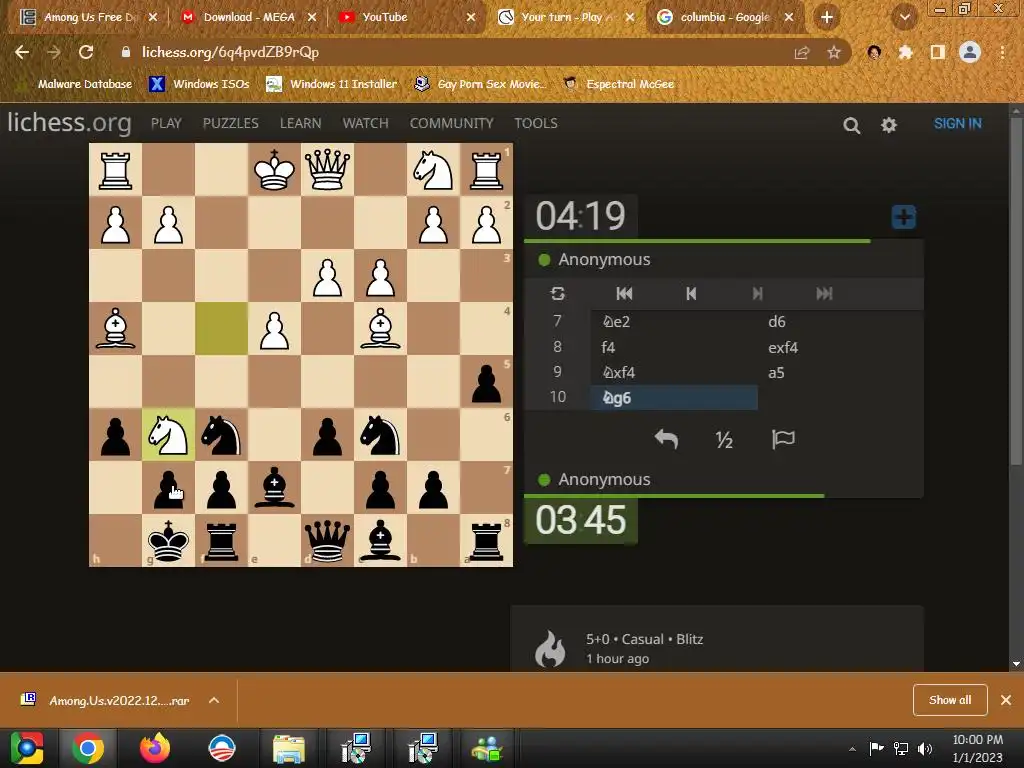Image resolution: width=1024 pixels, height=768 pixels.
Task: Show hidden system tray icons
Action: coord(852,749)
